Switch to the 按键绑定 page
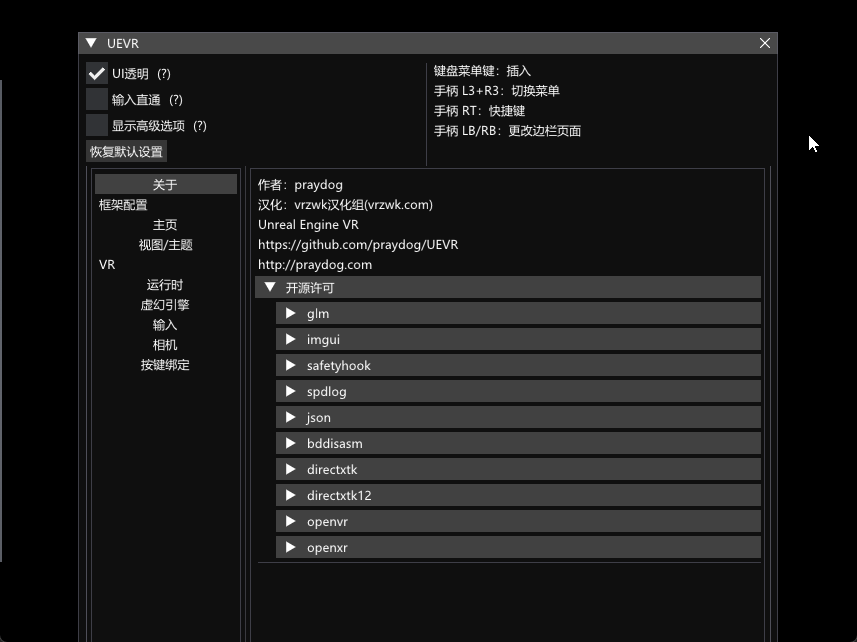857x642 pixels. tap(165, 365)
